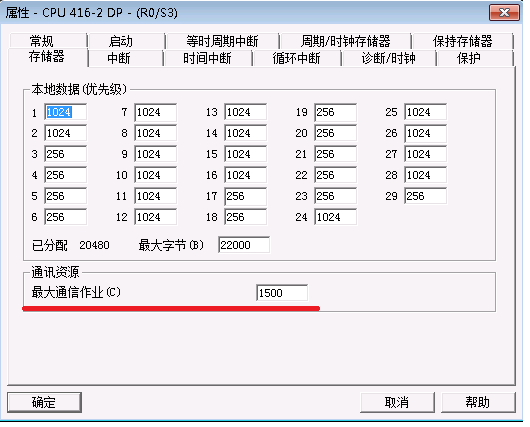530x427 pixels.
Task: Click the 最大通信作业(C) field showing 1500
Action: tap(282, 293)
